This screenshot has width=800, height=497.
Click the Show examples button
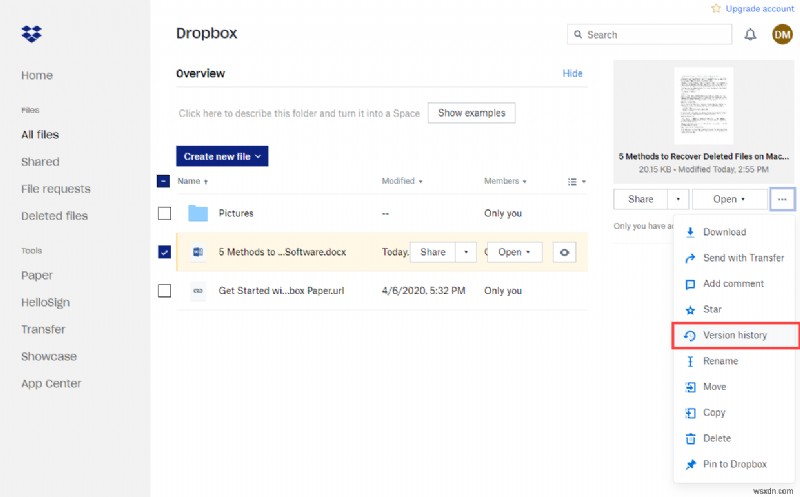[471, 113]
